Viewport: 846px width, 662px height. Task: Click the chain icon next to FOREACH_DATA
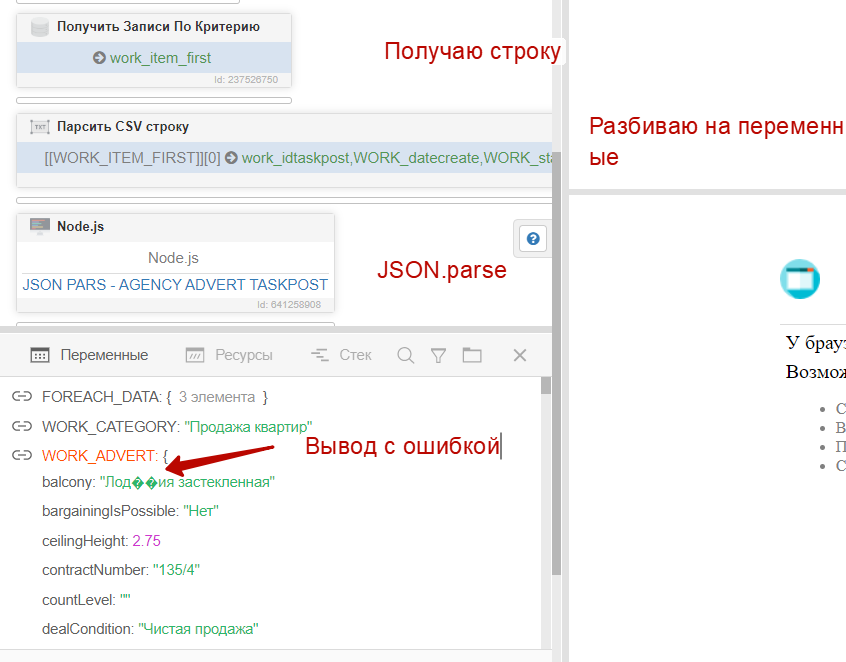(21, 396)
